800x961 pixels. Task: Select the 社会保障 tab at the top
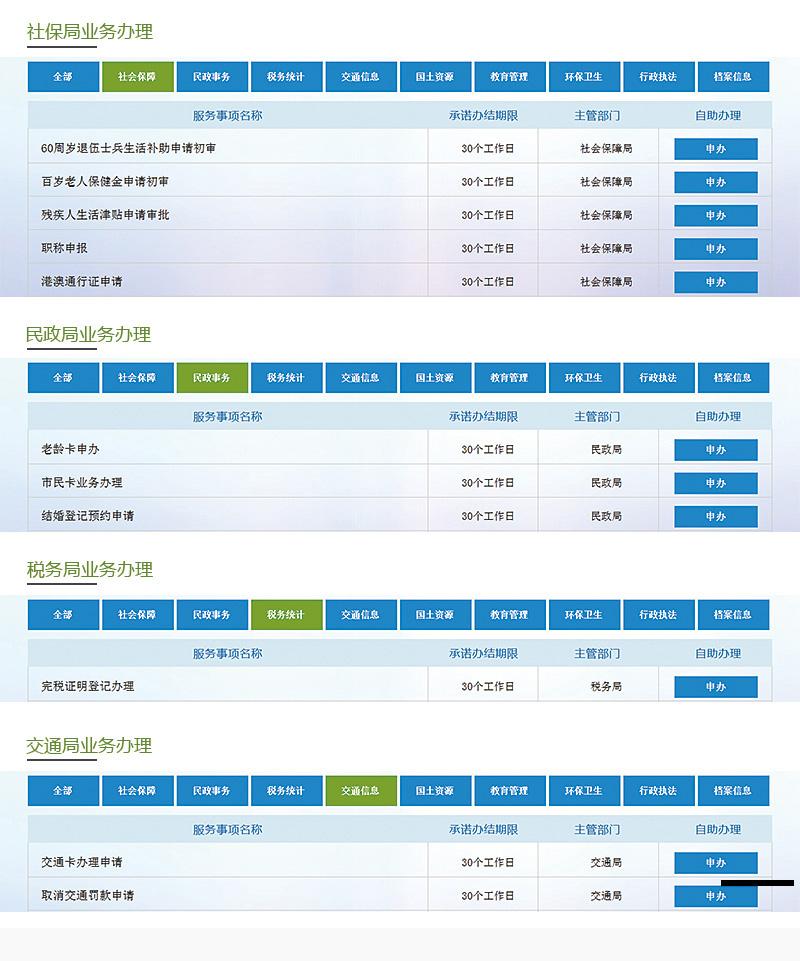tap(137, 77)
